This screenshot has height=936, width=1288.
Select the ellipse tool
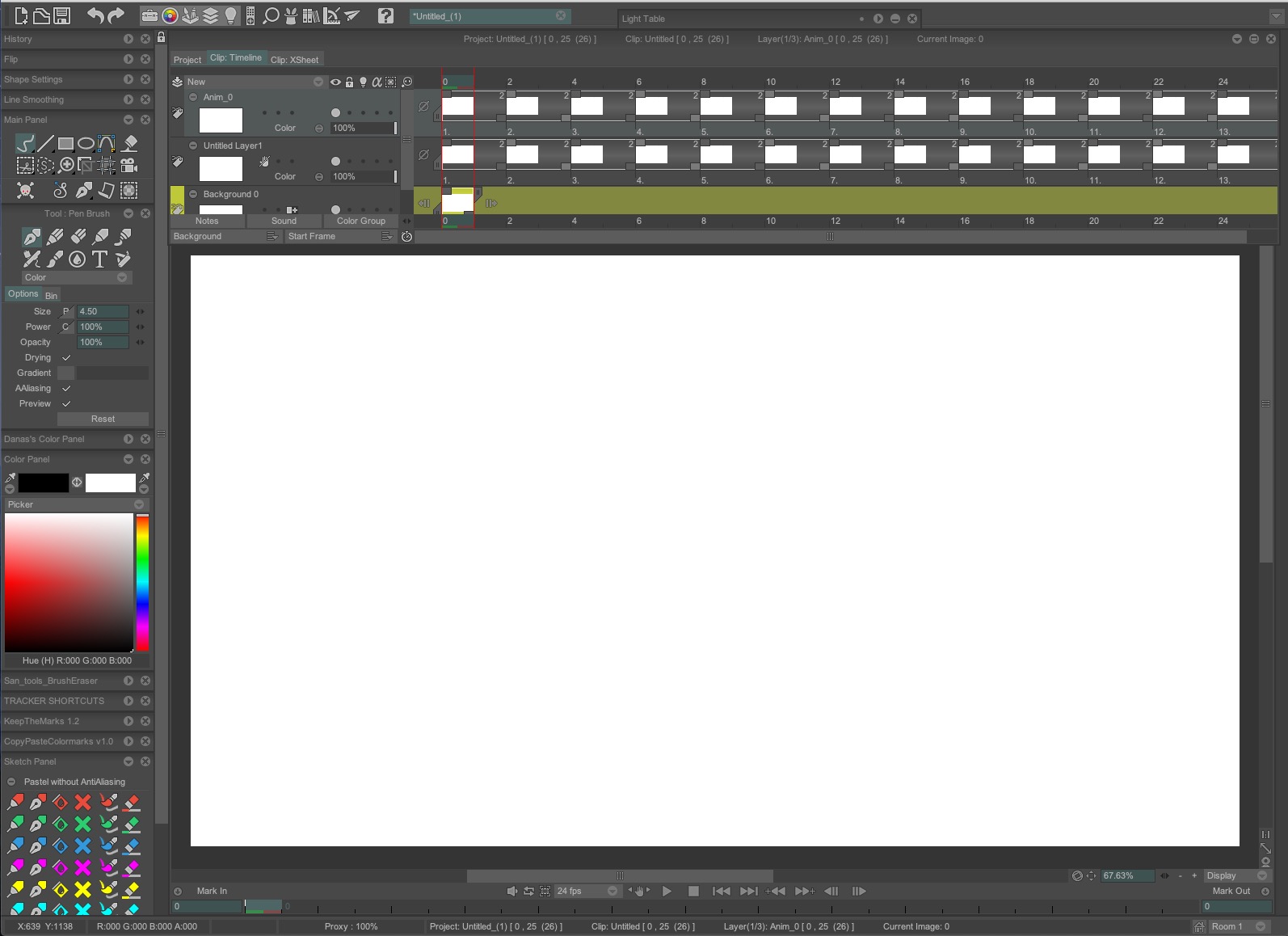86,144
